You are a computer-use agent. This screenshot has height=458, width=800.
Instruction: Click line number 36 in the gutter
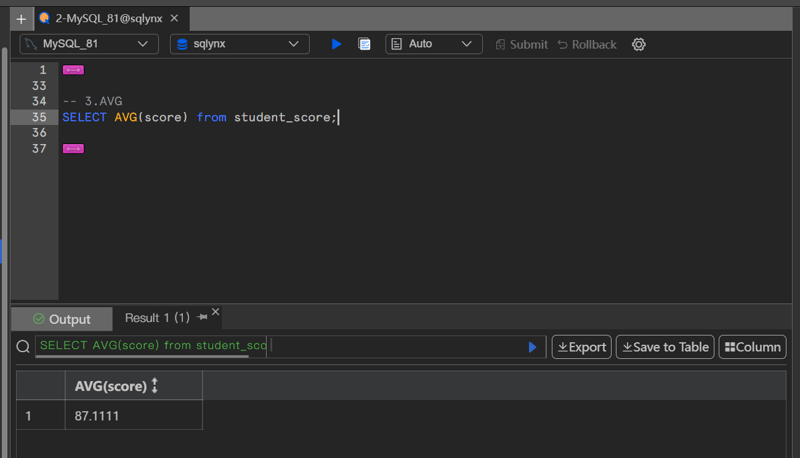(x=39, y=133)
